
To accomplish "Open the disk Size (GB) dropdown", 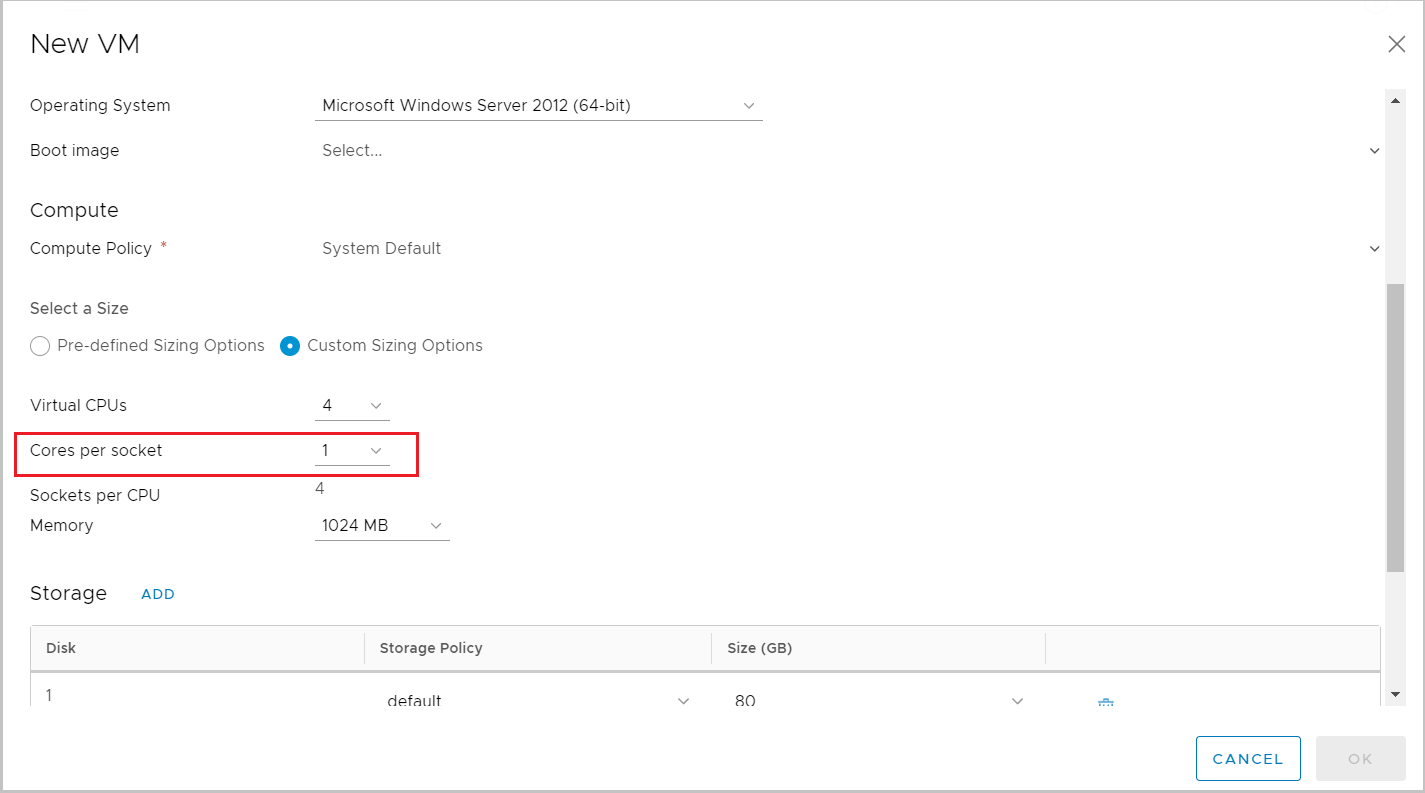I will click(880, 701).
